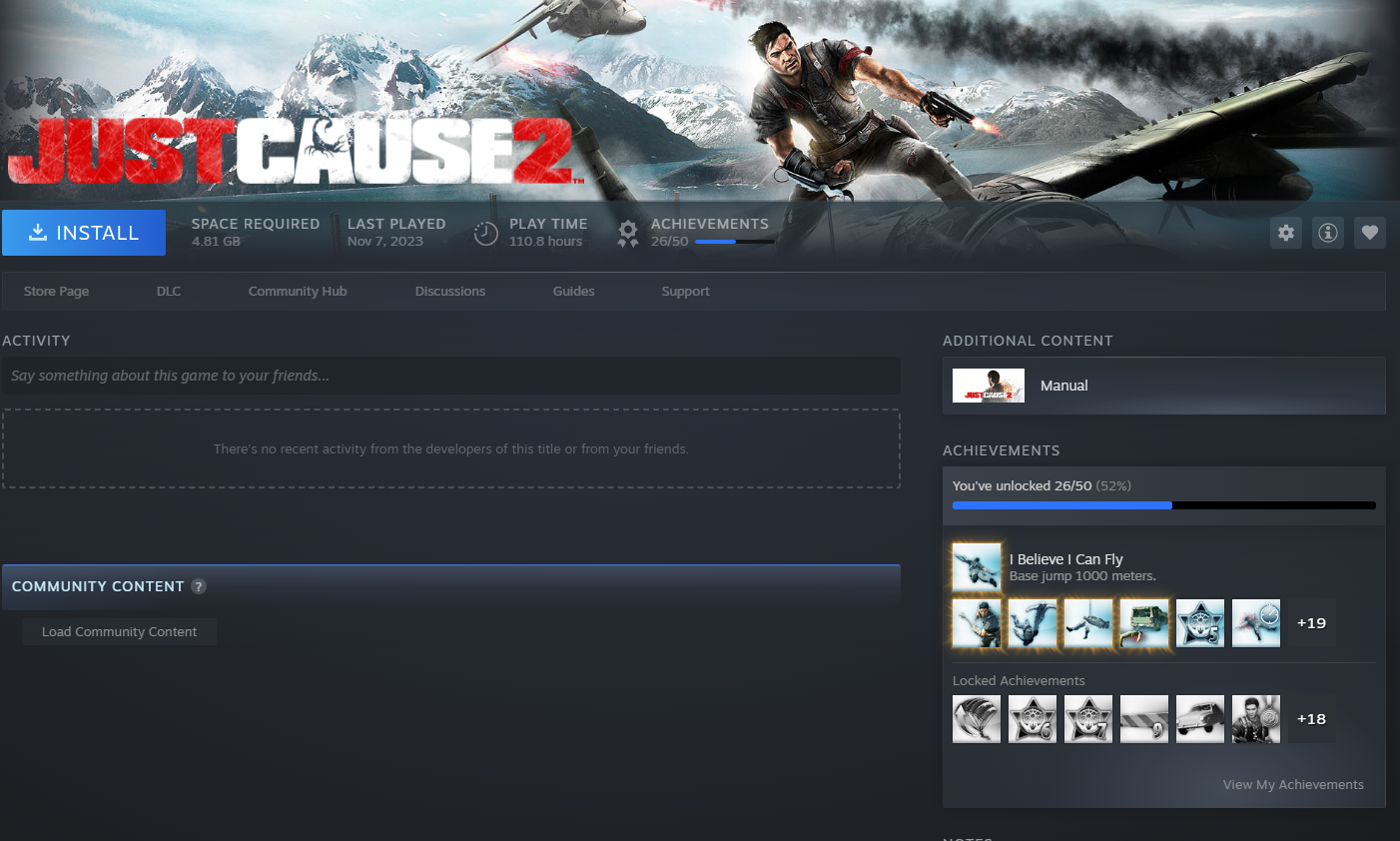
Task: Click second unlocked achievement icon in row
Action: pos(1033,623)
